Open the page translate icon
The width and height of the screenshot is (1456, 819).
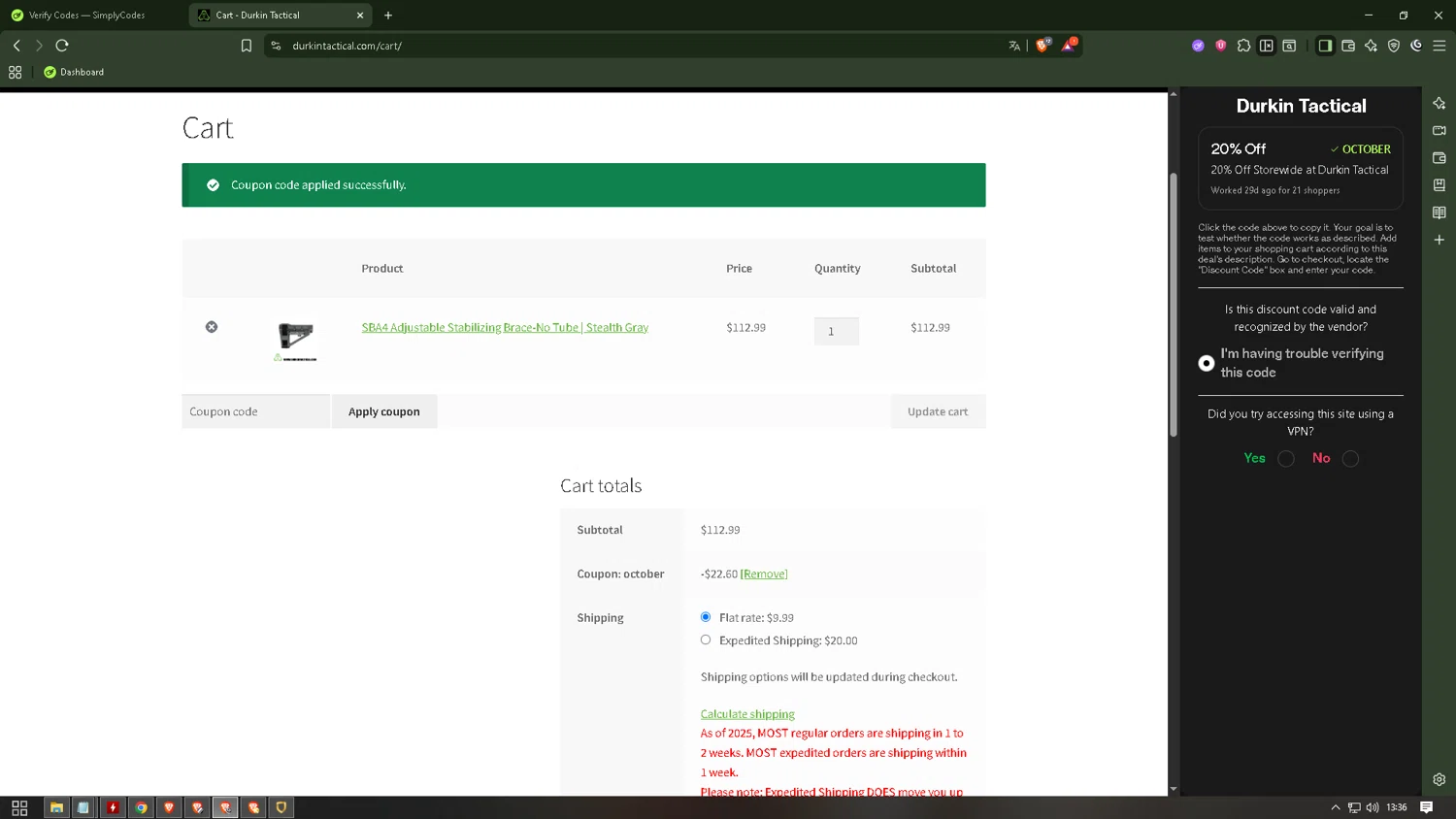coord(1014,46)
